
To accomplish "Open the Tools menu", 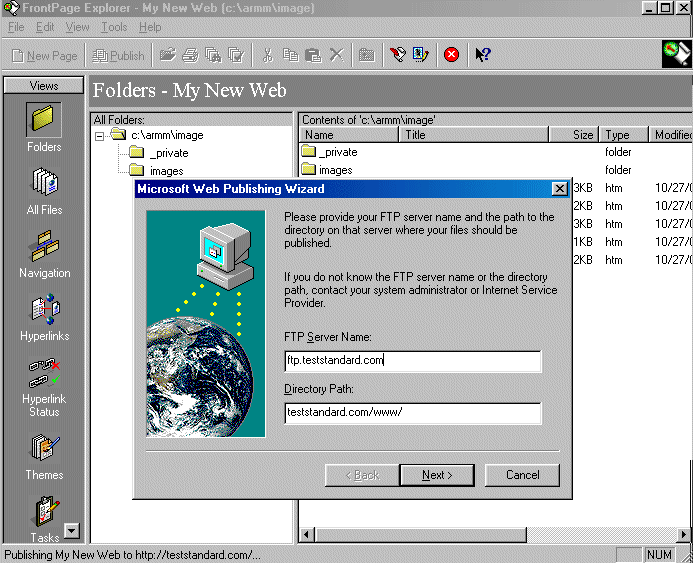I will pyautogui.click(x=114, y=27).
